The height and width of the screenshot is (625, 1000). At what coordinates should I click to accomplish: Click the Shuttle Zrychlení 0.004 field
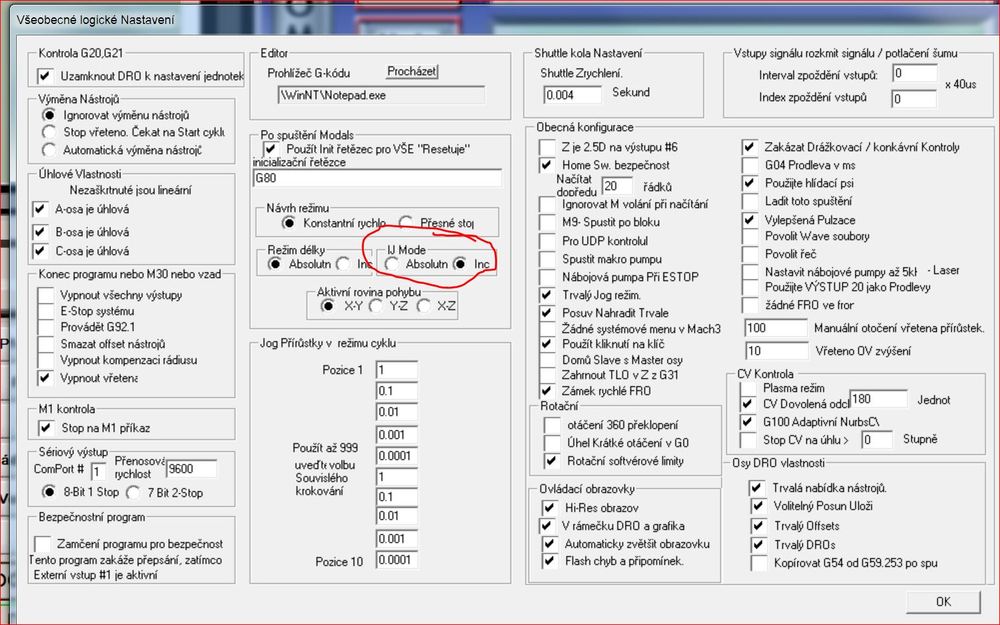pyautogui.click(x=573, y=95)
